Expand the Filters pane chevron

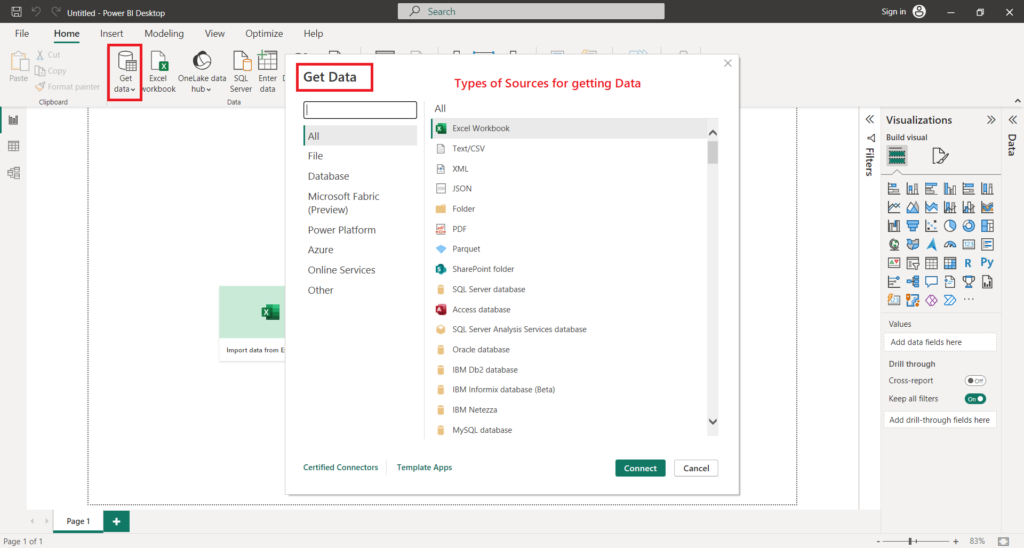coord(870,120)
